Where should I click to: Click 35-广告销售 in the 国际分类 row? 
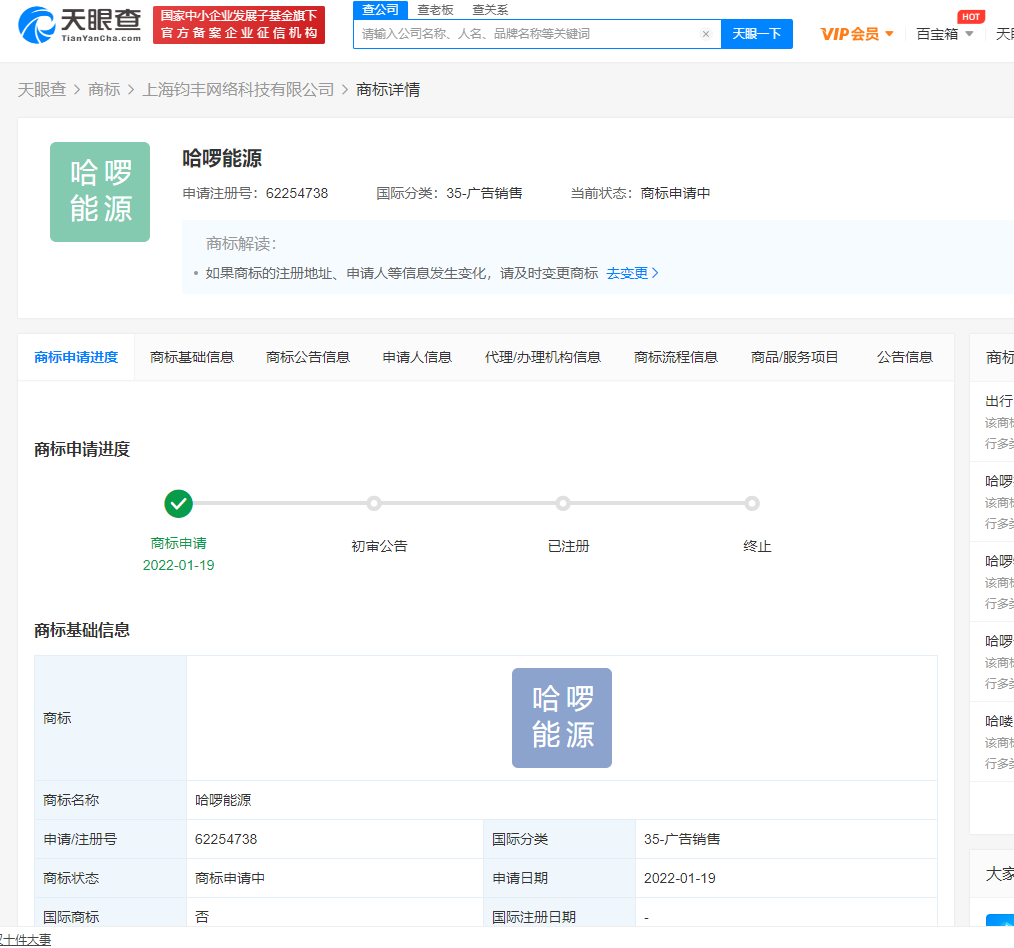click(682, 839)
